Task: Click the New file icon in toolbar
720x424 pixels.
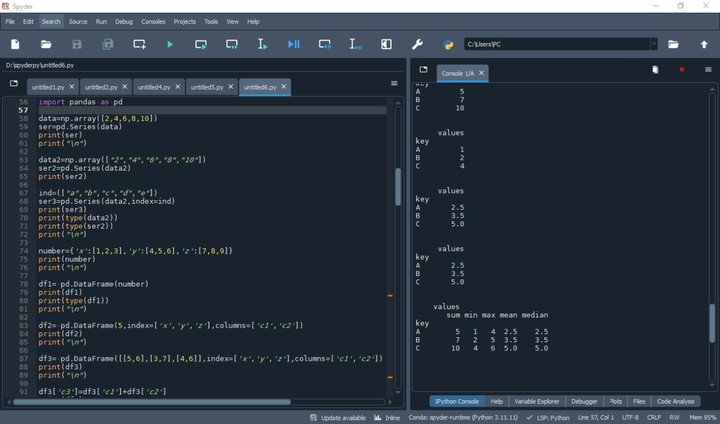Action: tap(15, 44)
